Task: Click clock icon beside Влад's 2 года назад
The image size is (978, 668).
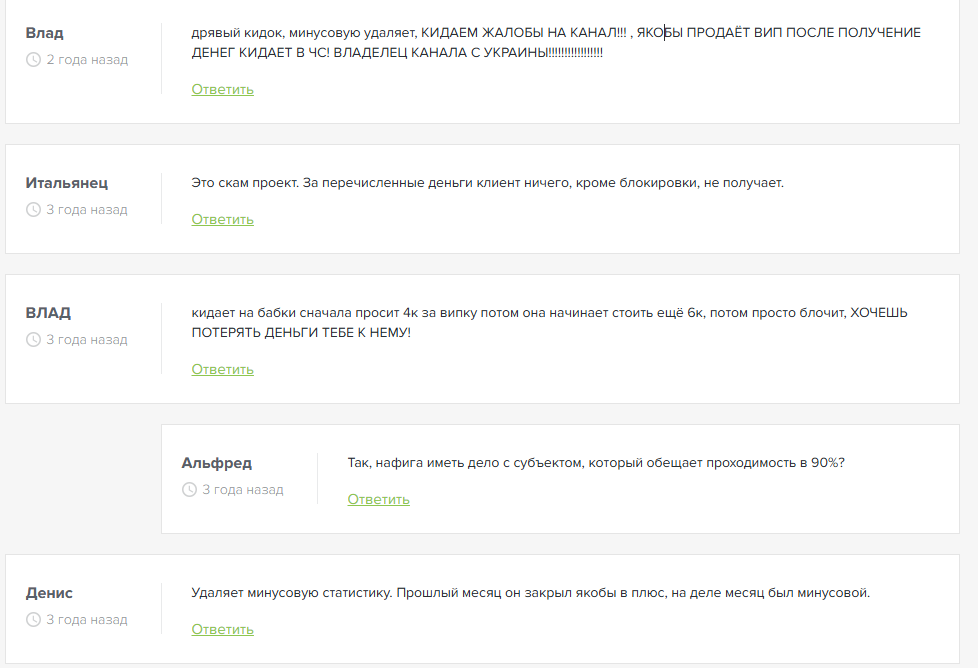Action: [33, 60]
